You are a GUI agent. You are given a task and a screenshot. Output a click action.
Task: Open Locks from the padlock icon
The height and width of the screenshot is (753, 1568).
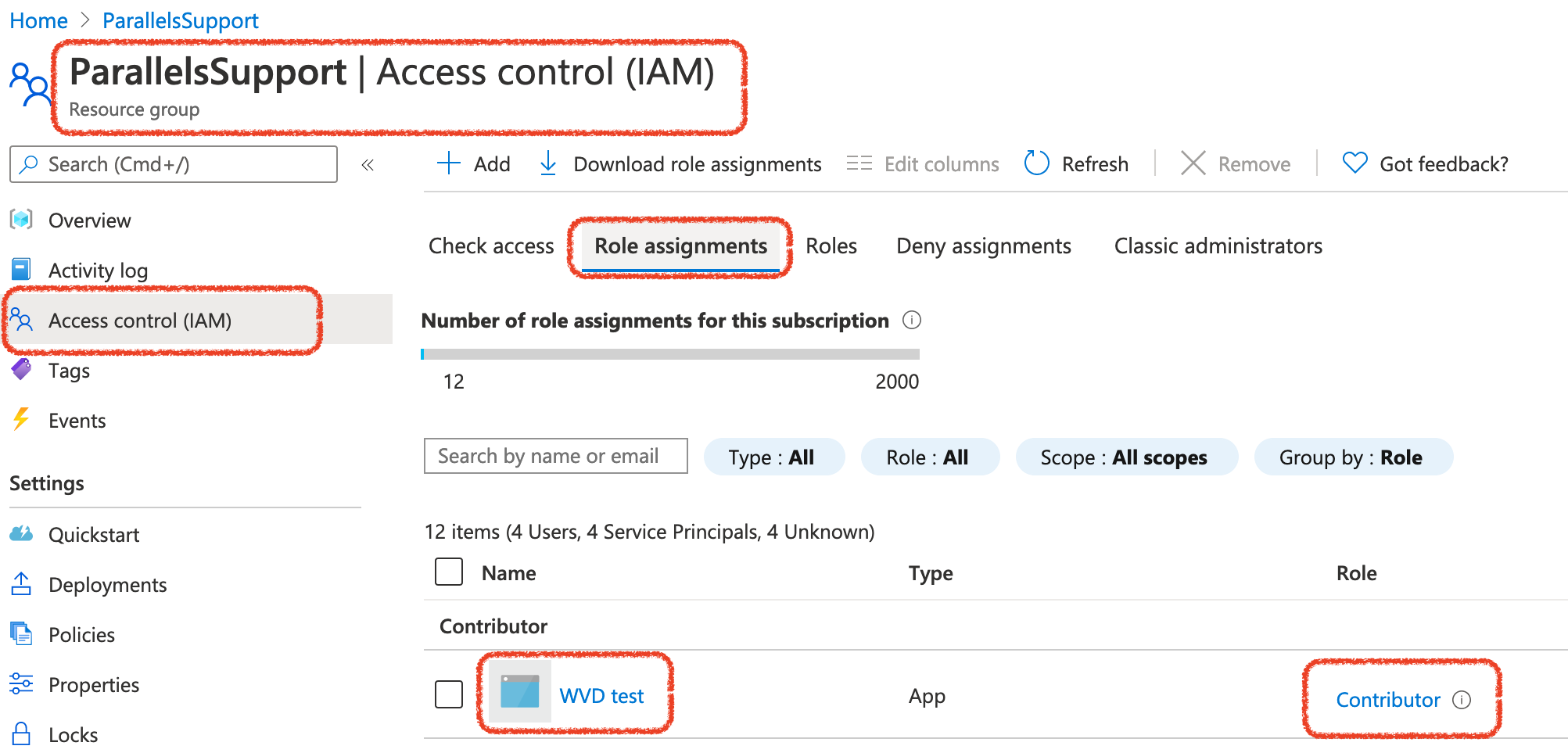[x=21, y=734]
